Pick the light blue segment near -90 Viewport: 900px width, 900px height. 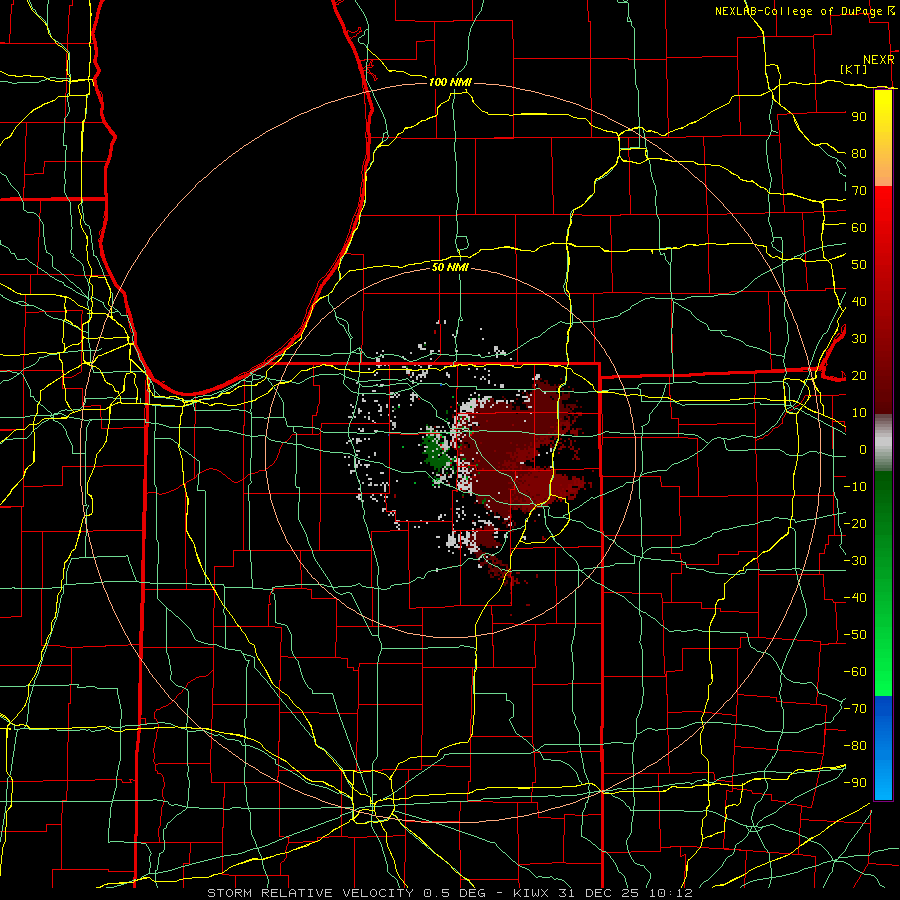coord(883,781)
